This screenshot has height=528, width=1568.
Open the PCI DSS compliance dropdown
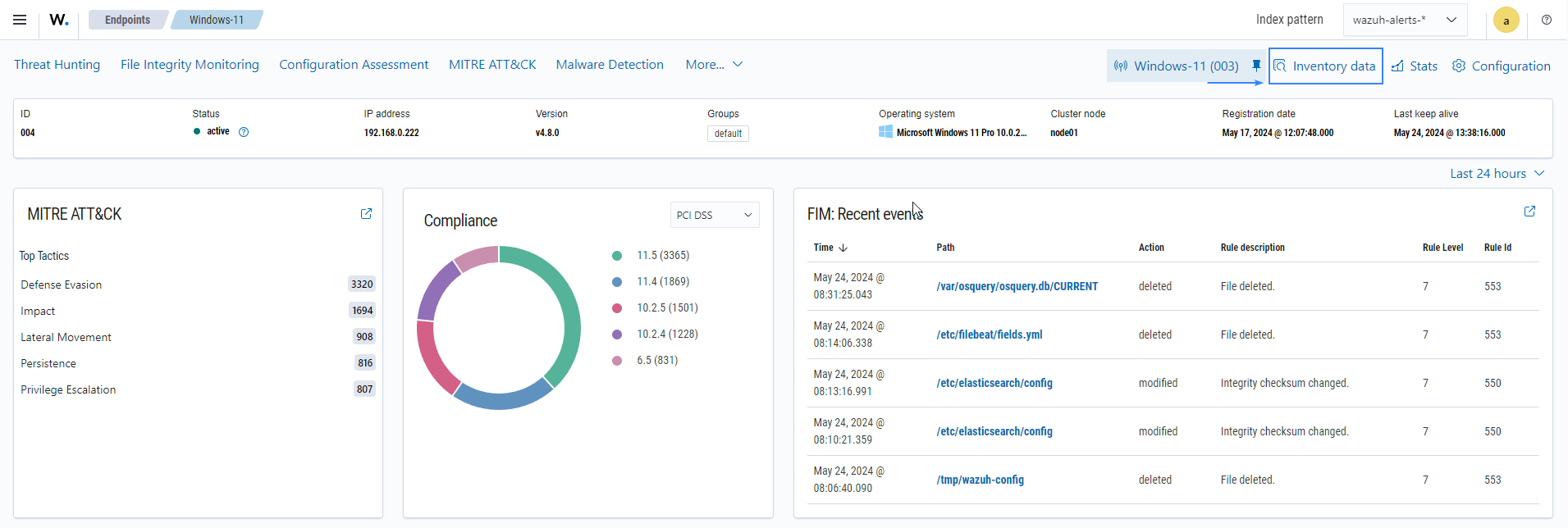(x=715, y=215)
